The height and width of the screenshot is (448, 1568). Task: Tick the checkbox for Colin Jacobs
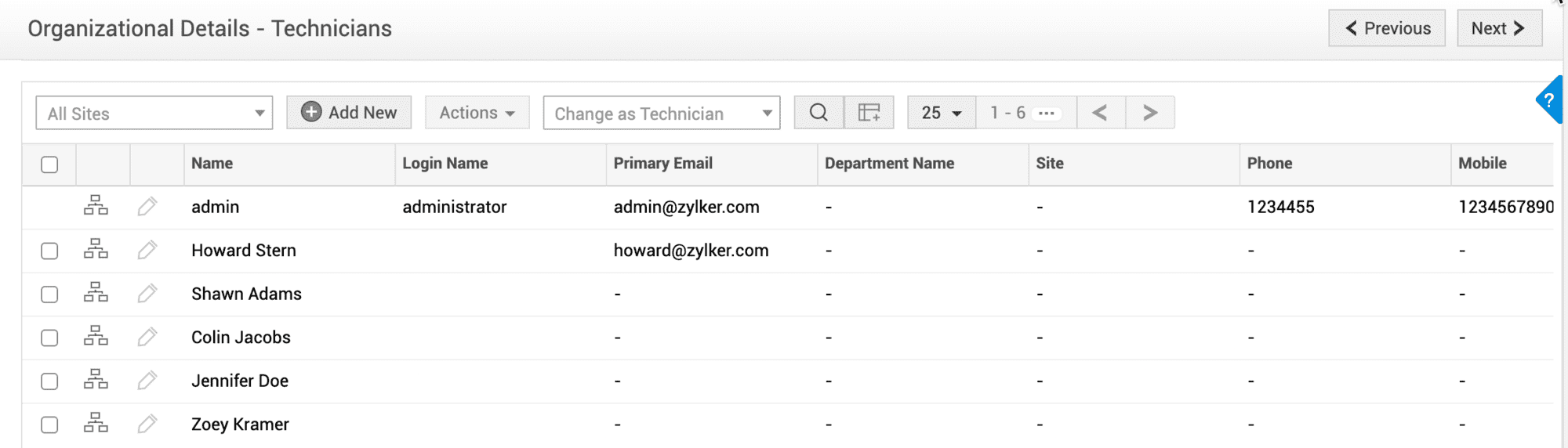pyautogui.click(x=49, y=338)
